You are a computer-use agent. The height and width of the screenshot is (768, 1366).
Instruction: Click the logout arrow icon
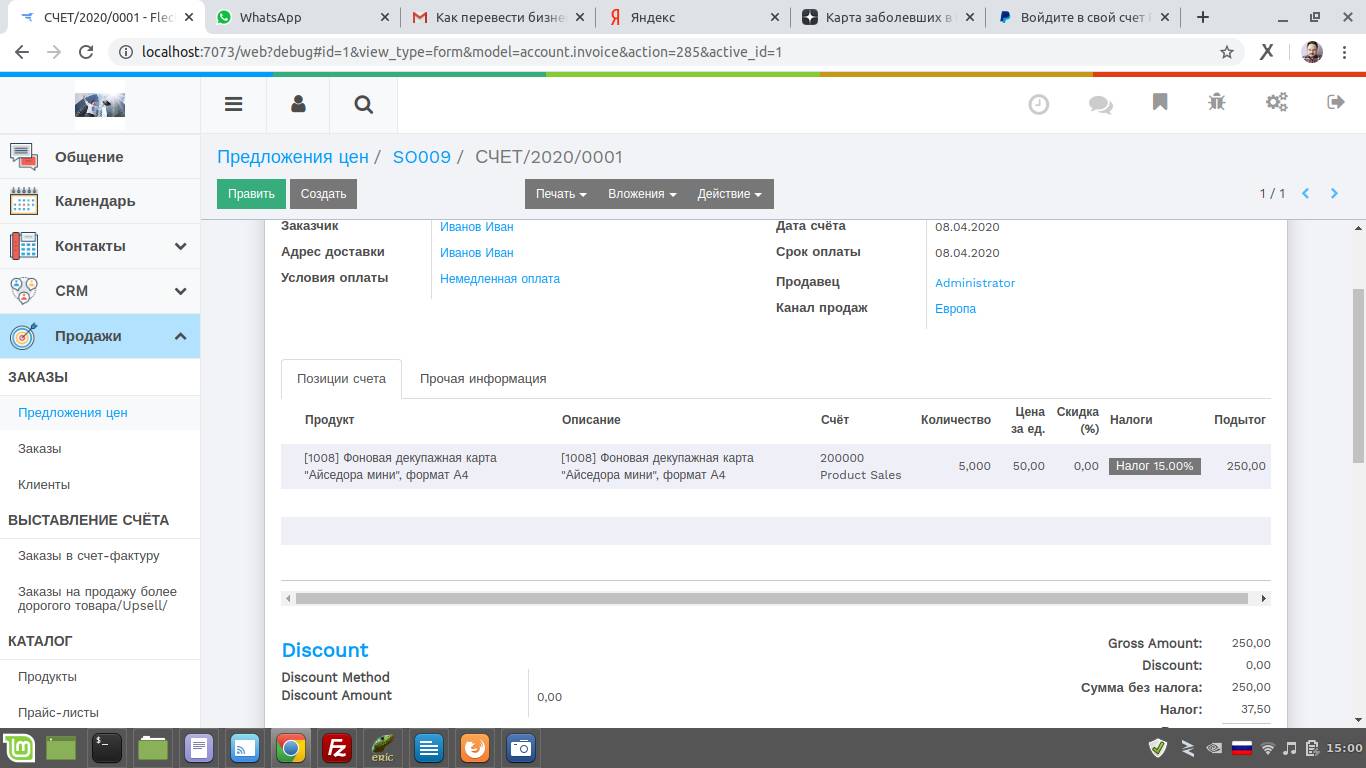[1335, 103]
